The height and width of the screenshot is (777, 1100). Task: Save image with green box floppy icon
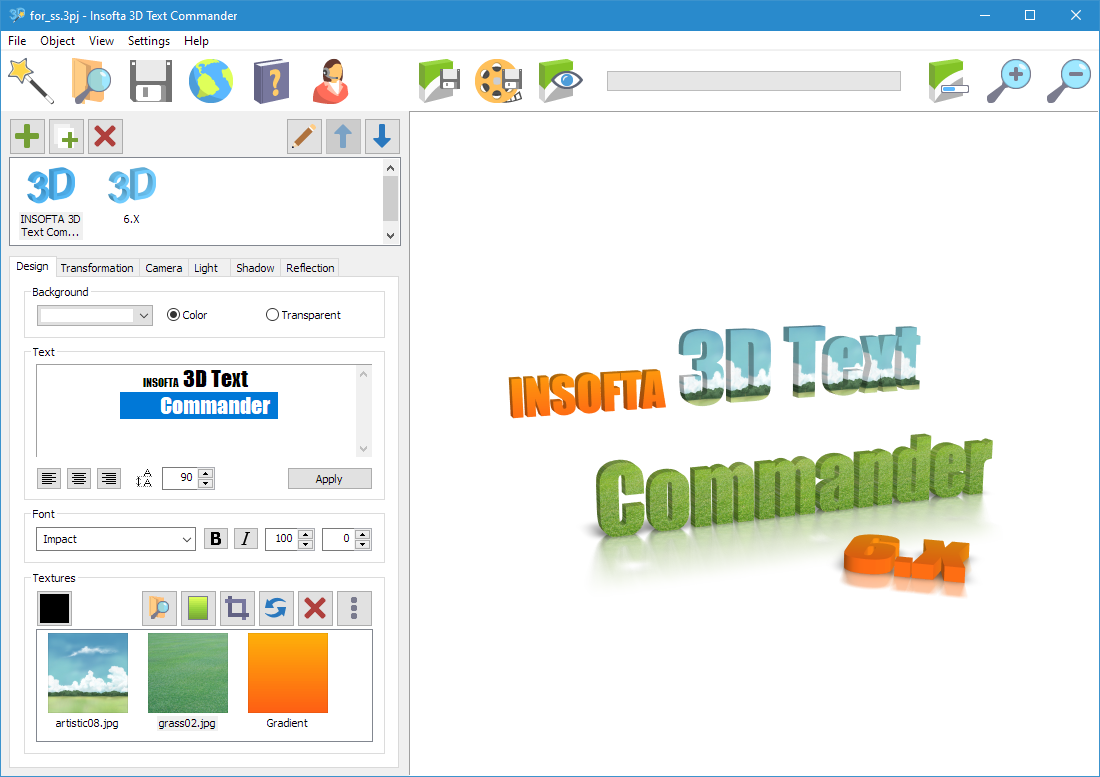coord(439,81)
